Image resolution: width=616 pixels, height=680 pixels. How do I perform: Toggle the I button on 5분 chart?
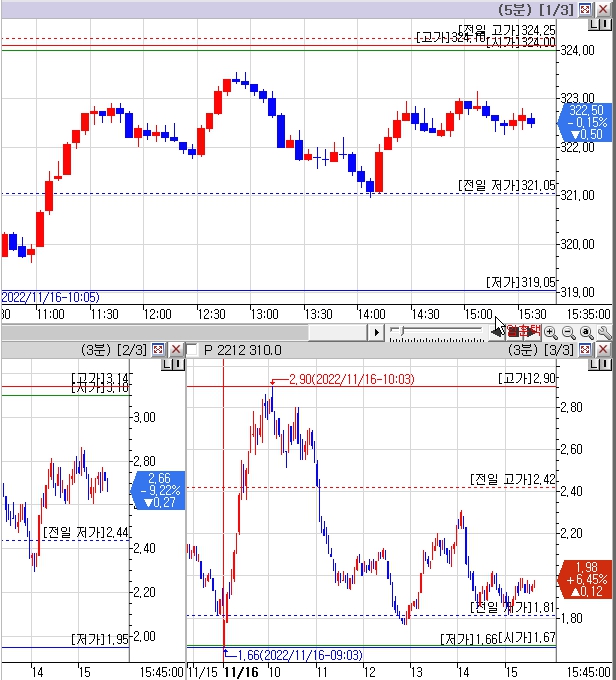point(605,25)
